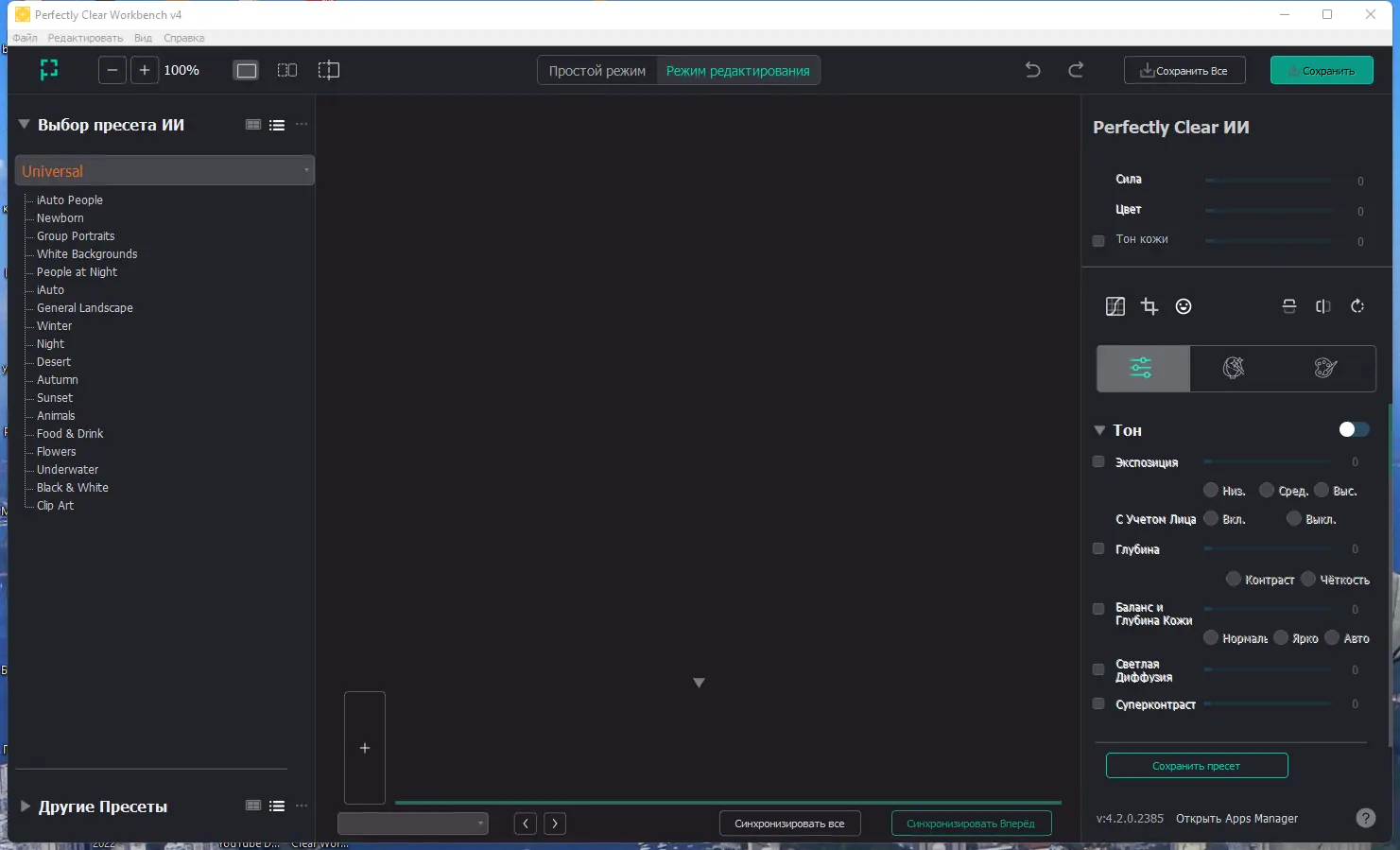This screenshot has width=1400, height=850.
Task: Click the redo arrow icon
Action: pyautogui.click(x=1076, y=70)
